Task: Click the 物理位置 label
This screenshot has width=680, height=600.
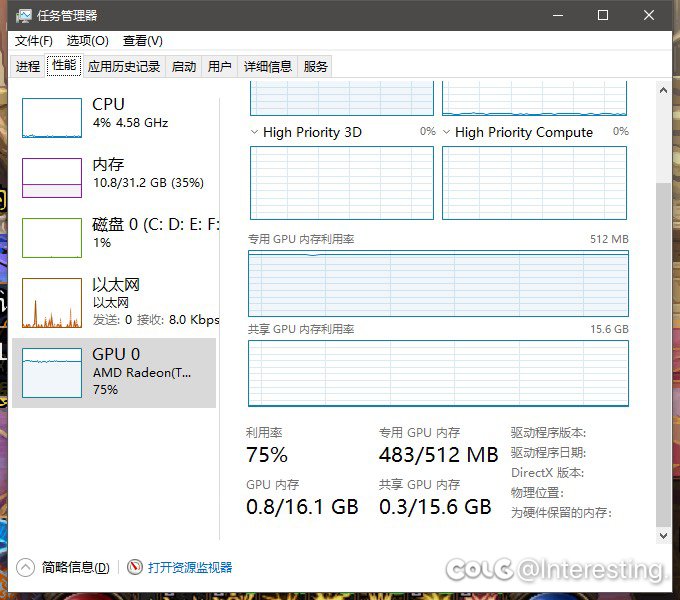Action: (537, 493)
